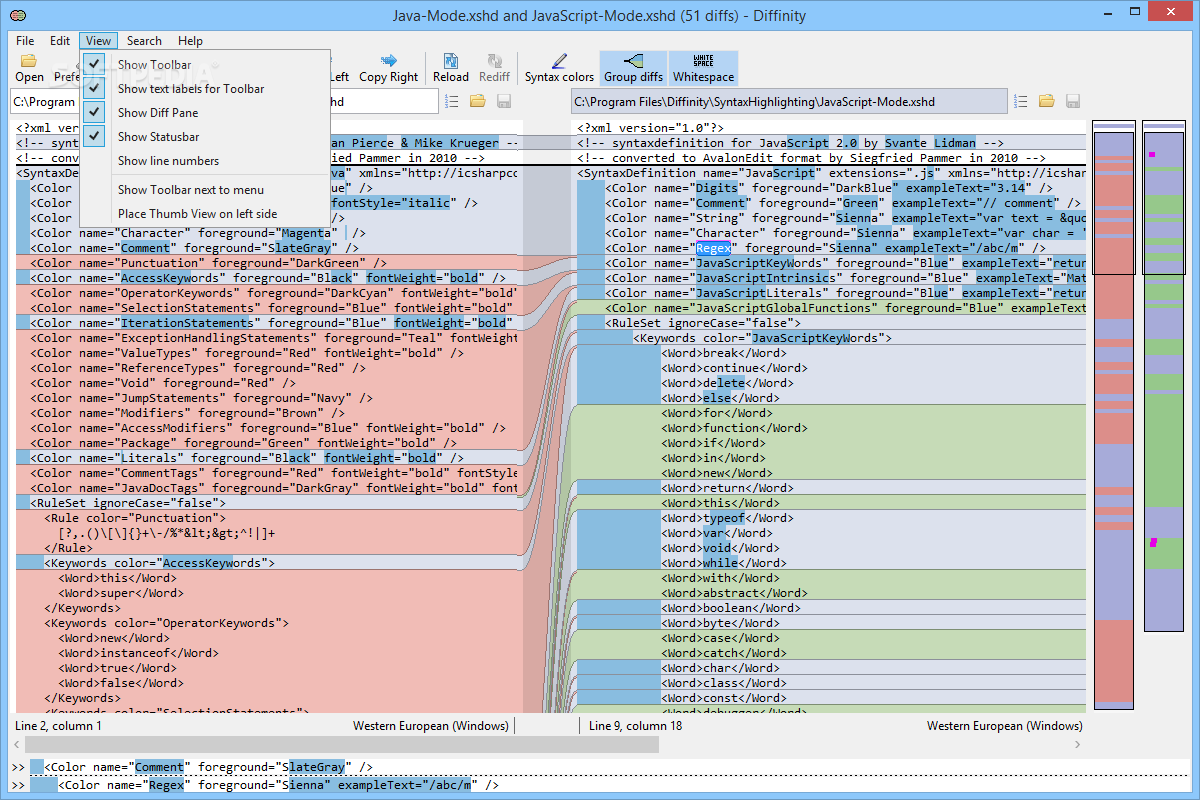The height and width of the screenshot is (800, 1200).
Task: Click the left thumbnail overview strip with red blocks
Action: tap(1114, 415)
